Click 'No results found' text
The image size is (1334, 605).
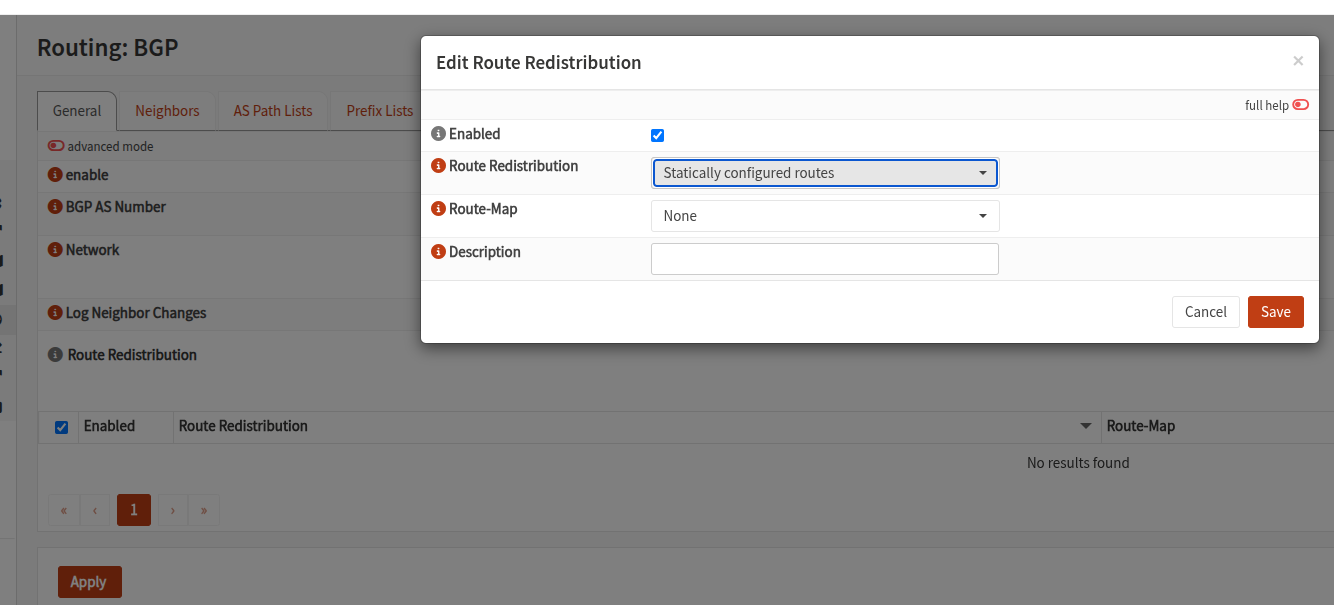[x=1078, y=463]
